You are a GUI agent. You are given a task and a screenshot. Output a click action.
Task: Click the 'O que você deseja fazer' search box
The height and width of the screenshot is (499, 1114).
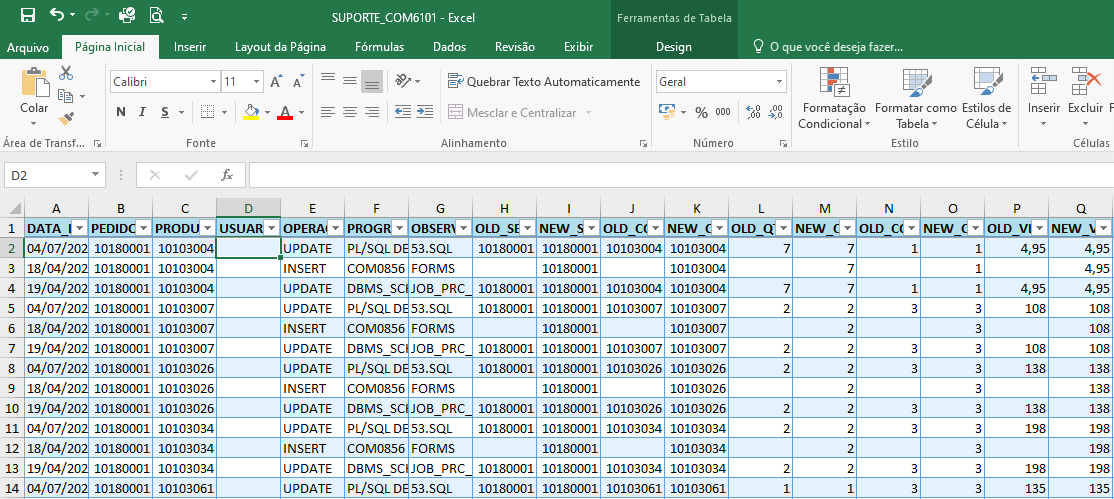pos(829,48)
